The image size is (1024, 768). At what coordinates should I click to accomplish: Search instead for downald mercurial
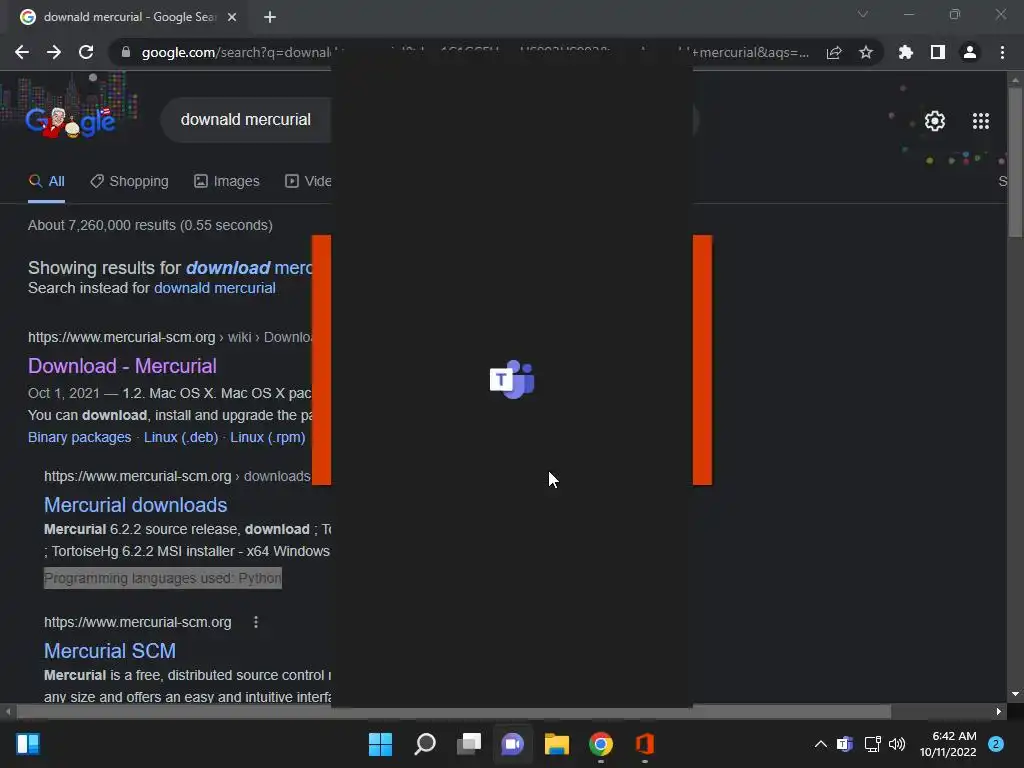pyautogui.click(x=215, y=288)
